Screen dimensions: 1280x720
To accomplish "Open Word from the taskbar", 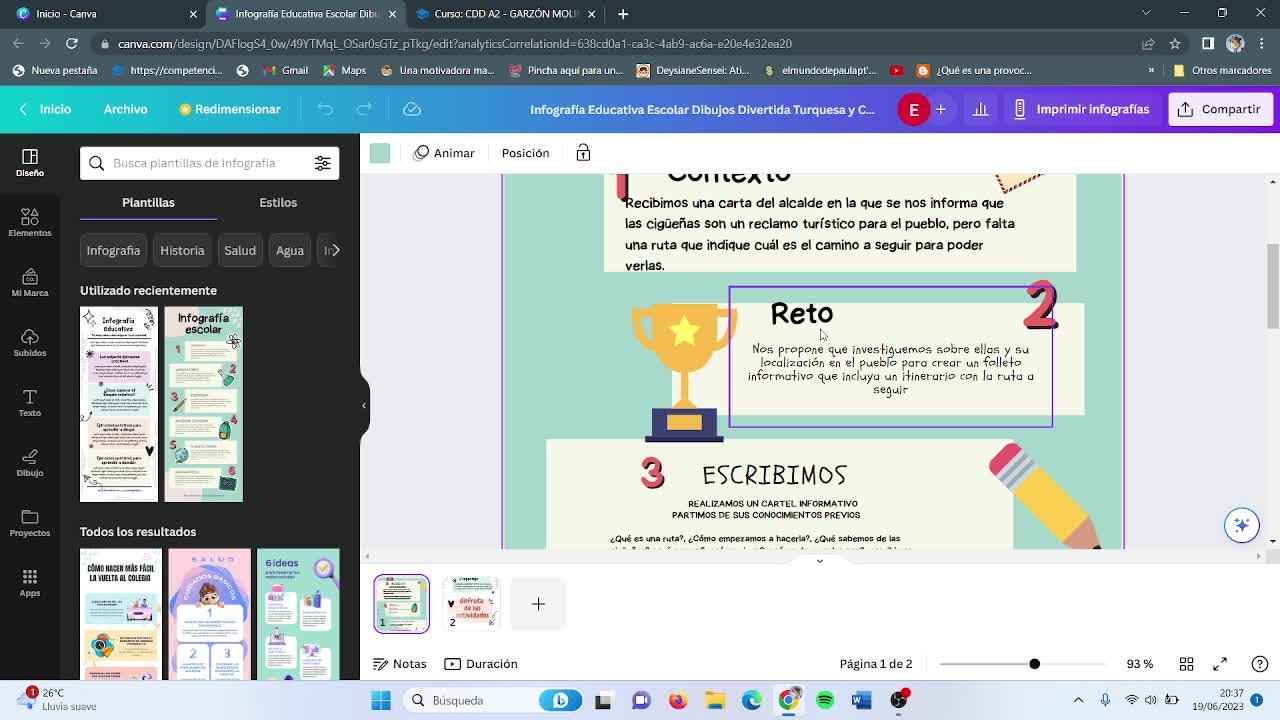I will [861, 700].
